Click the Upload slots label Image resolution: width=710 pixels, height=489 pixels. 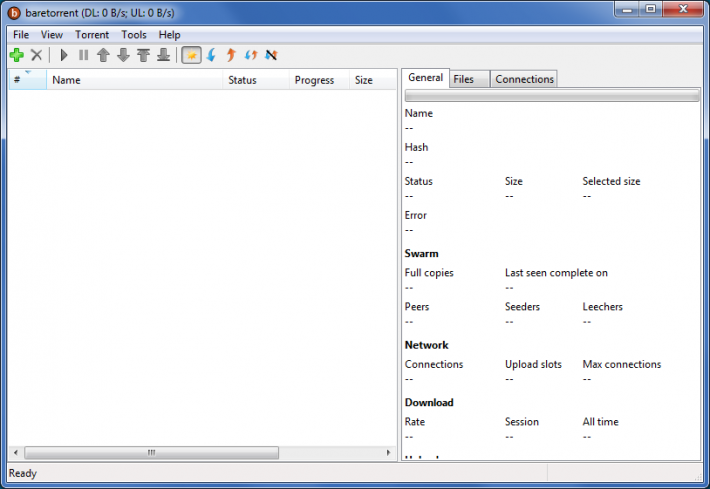(x=533, y=364)
